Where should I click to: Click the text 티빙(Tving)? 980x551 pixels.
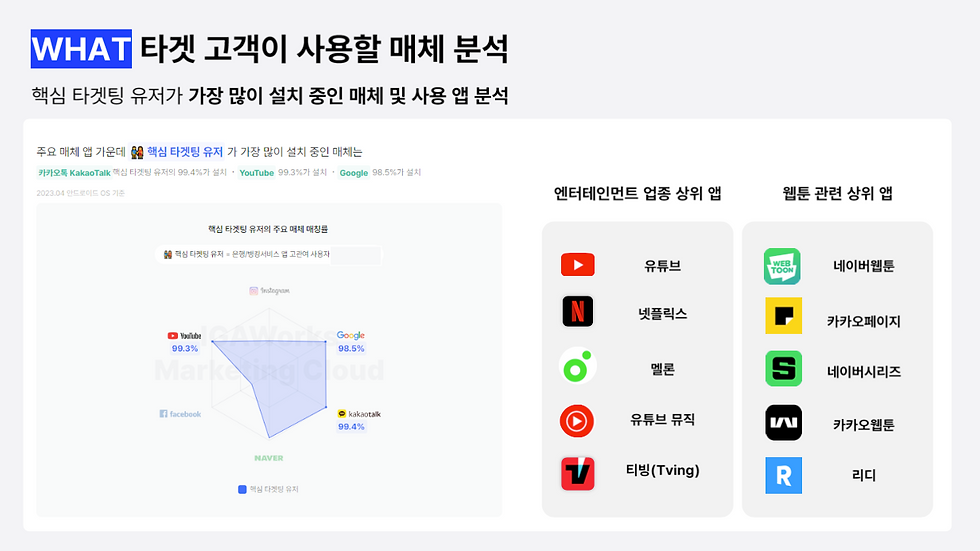(x=662, y=470)
